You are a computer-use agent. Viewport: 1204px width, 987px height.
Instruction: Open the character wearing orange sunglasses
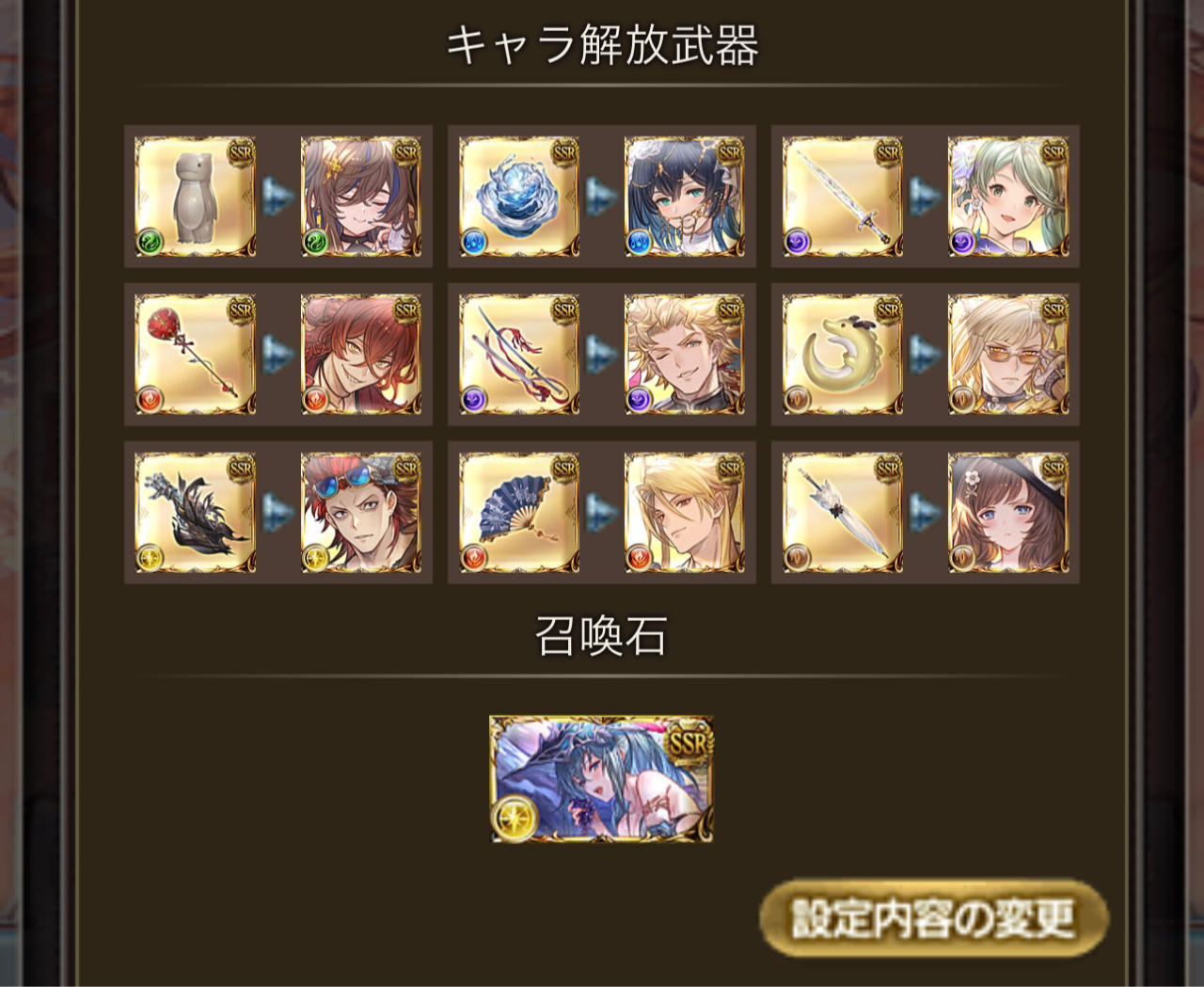coord(1008,355)
